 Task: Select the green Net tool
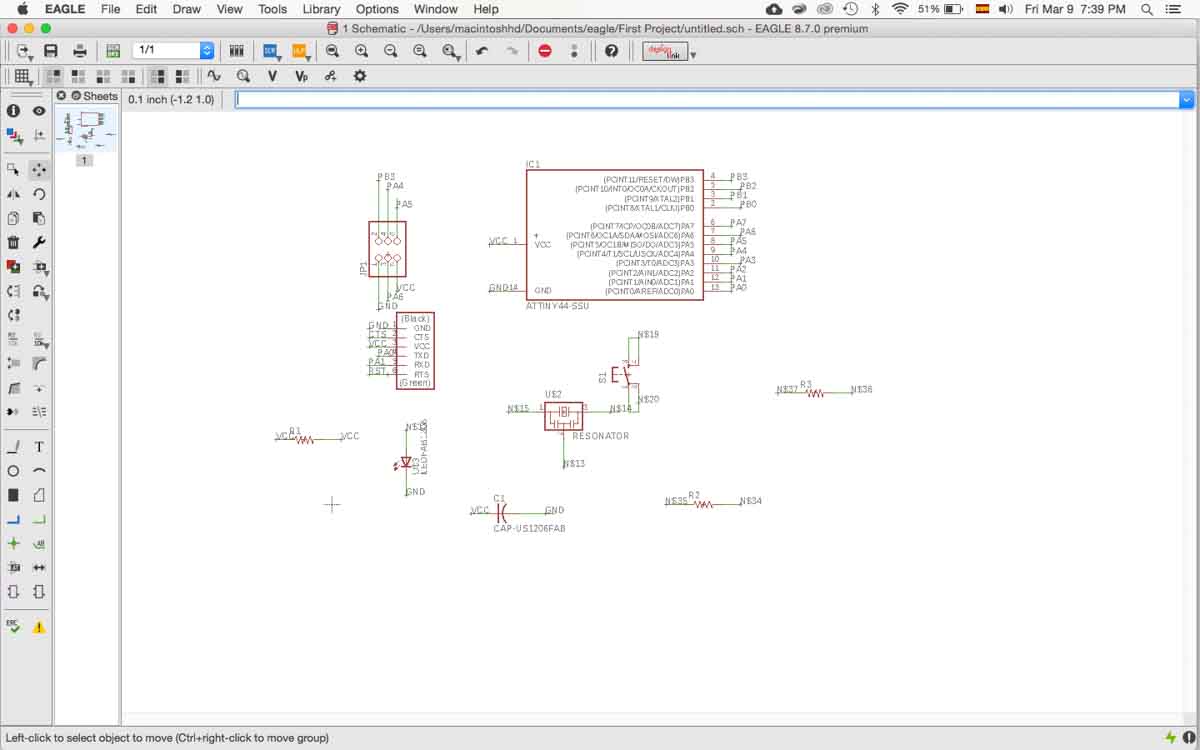(39, 519)
